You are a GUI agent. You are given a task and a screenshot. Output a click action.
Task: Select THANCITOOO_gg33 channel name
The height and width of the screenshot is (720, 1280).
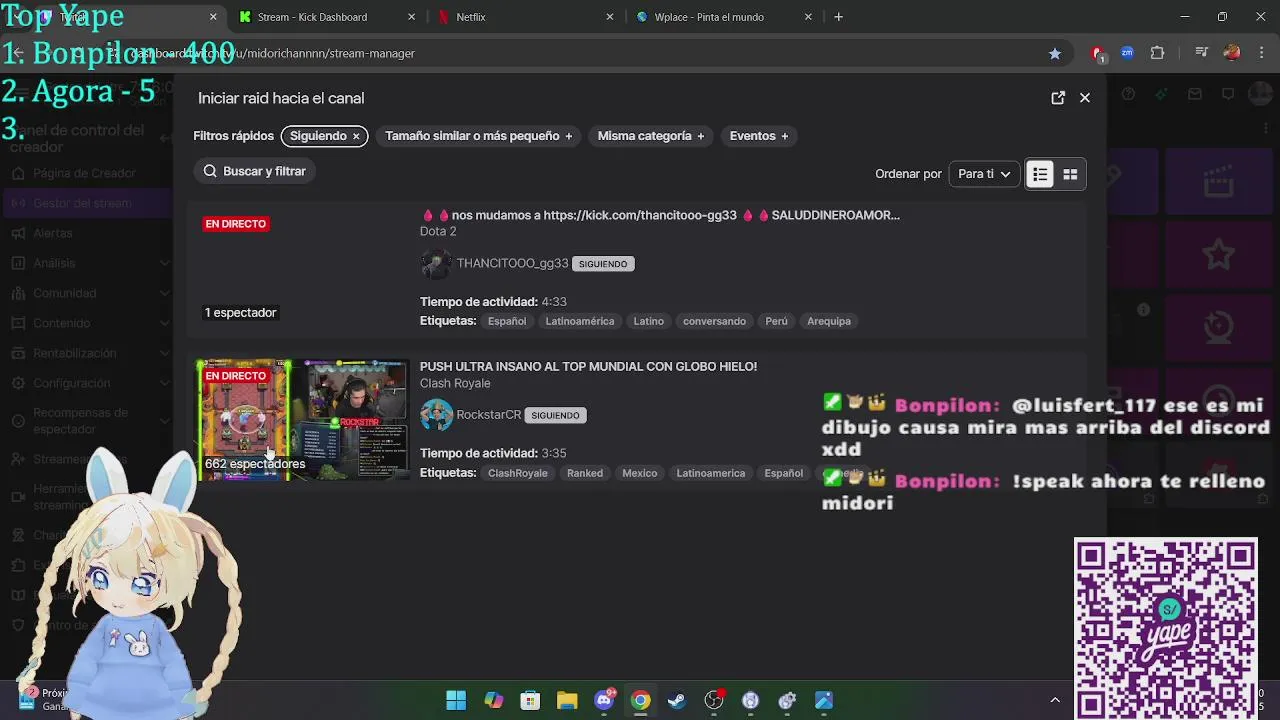pos(512,263)
